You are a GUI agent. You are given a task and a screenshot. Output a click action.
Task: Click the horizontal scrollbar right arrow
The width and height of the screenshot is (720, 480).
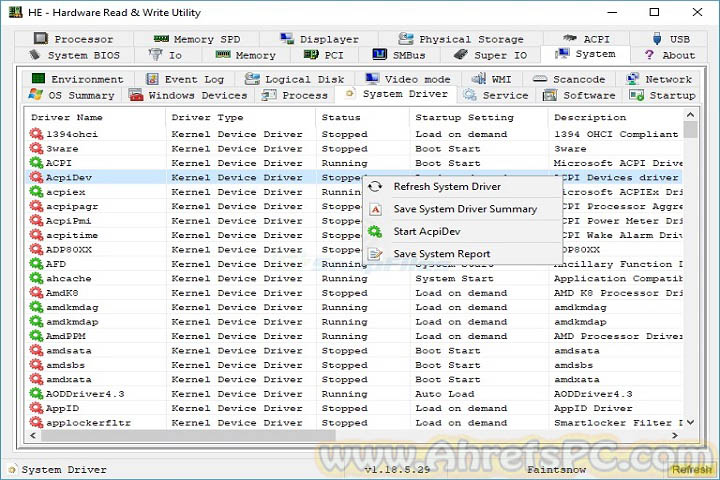click(x=675, y=435)
